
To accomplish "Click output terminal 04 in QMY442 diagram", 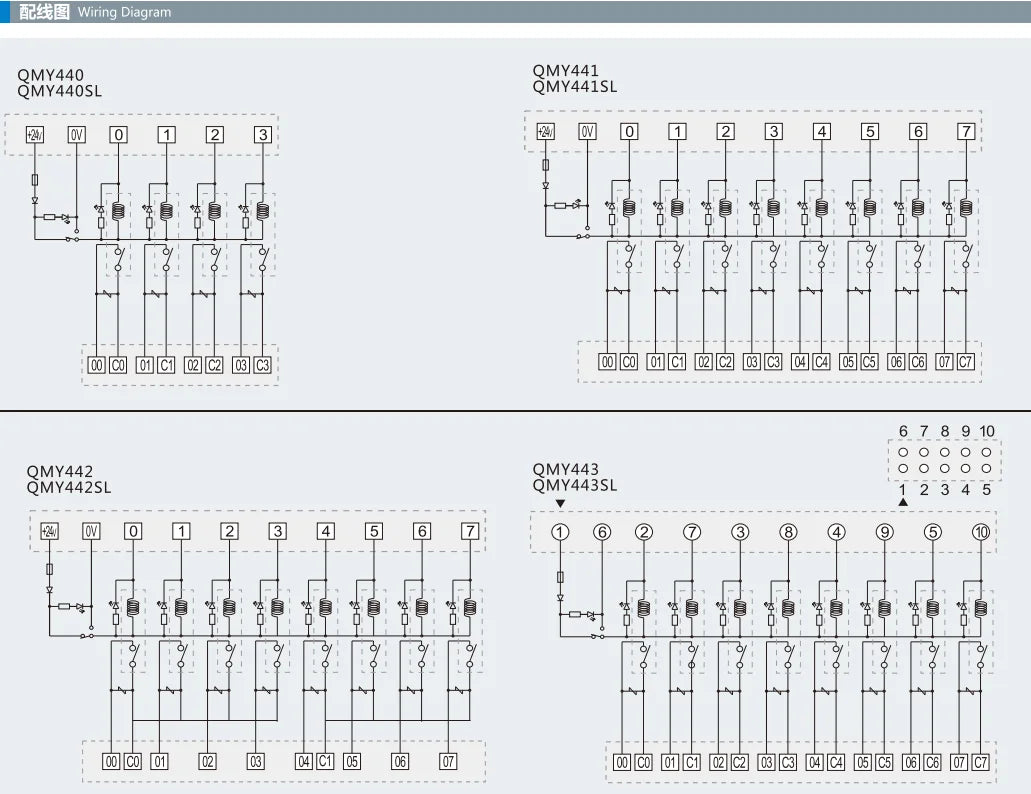I will (x=304, y=762).
